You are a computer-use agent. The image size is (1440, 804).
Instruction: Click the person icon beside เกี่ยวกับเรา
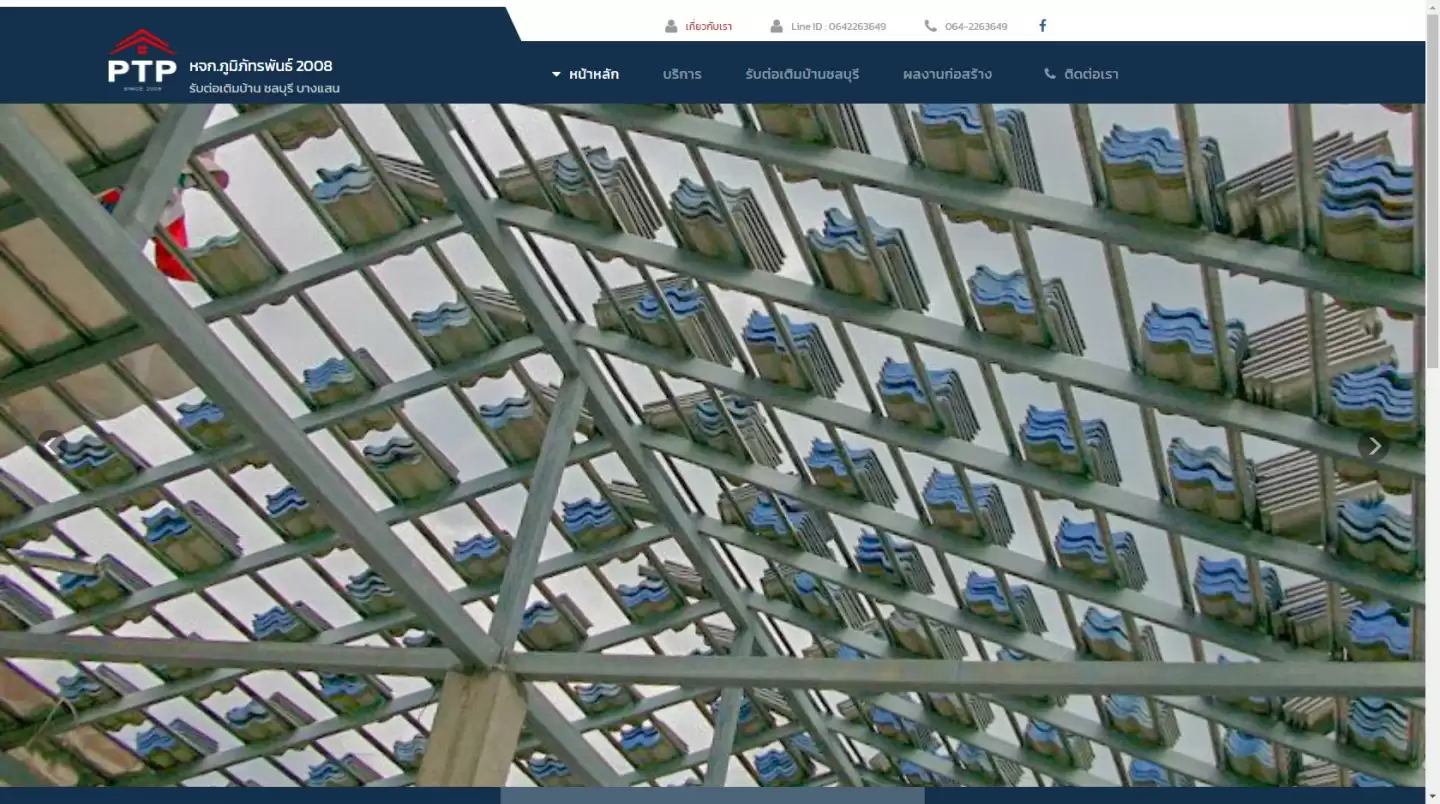click(671, 26)
